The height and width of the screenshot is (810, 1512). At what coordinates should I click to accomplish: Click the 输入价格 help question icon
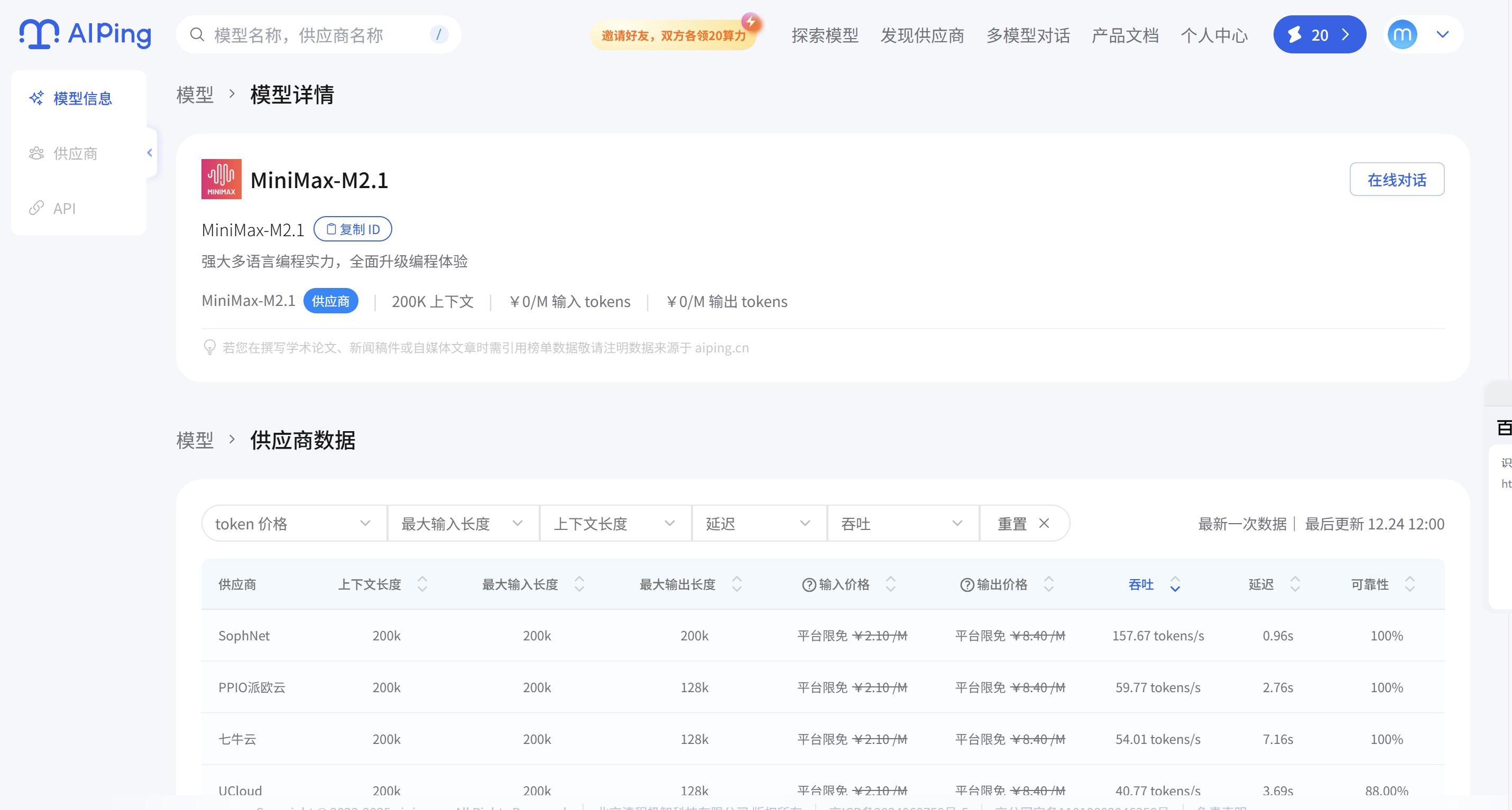tap(809, 585)
